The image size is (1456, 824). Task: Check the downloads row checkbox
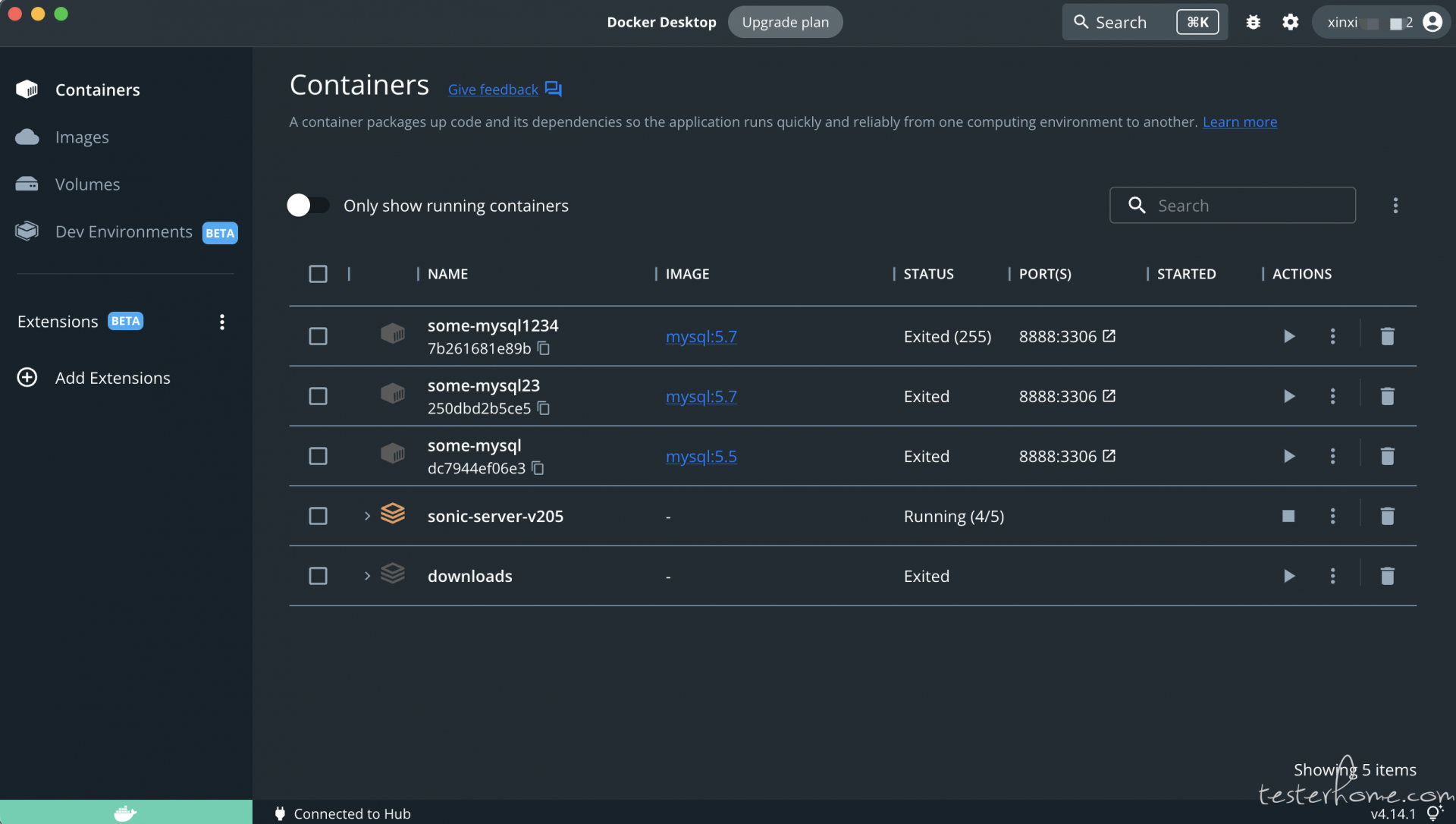pos(318,576)
